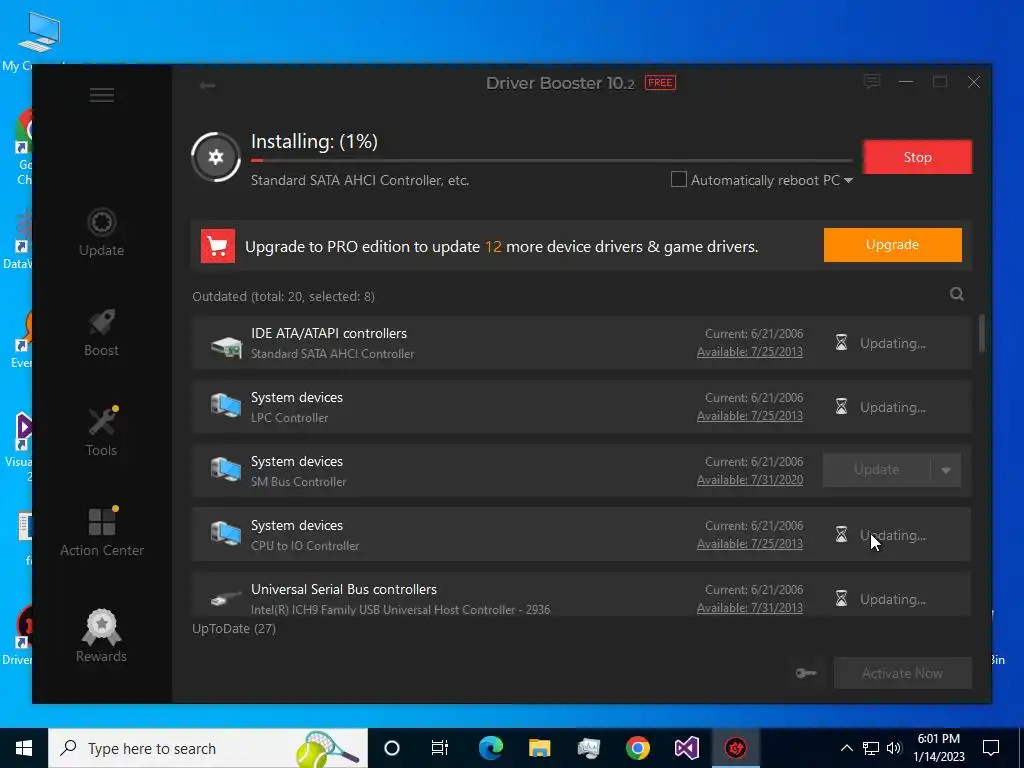Screen dimensions: 1024x768
Task: Select 'Outdated (total: 20, selected: 8)' text
Action: 283,296
